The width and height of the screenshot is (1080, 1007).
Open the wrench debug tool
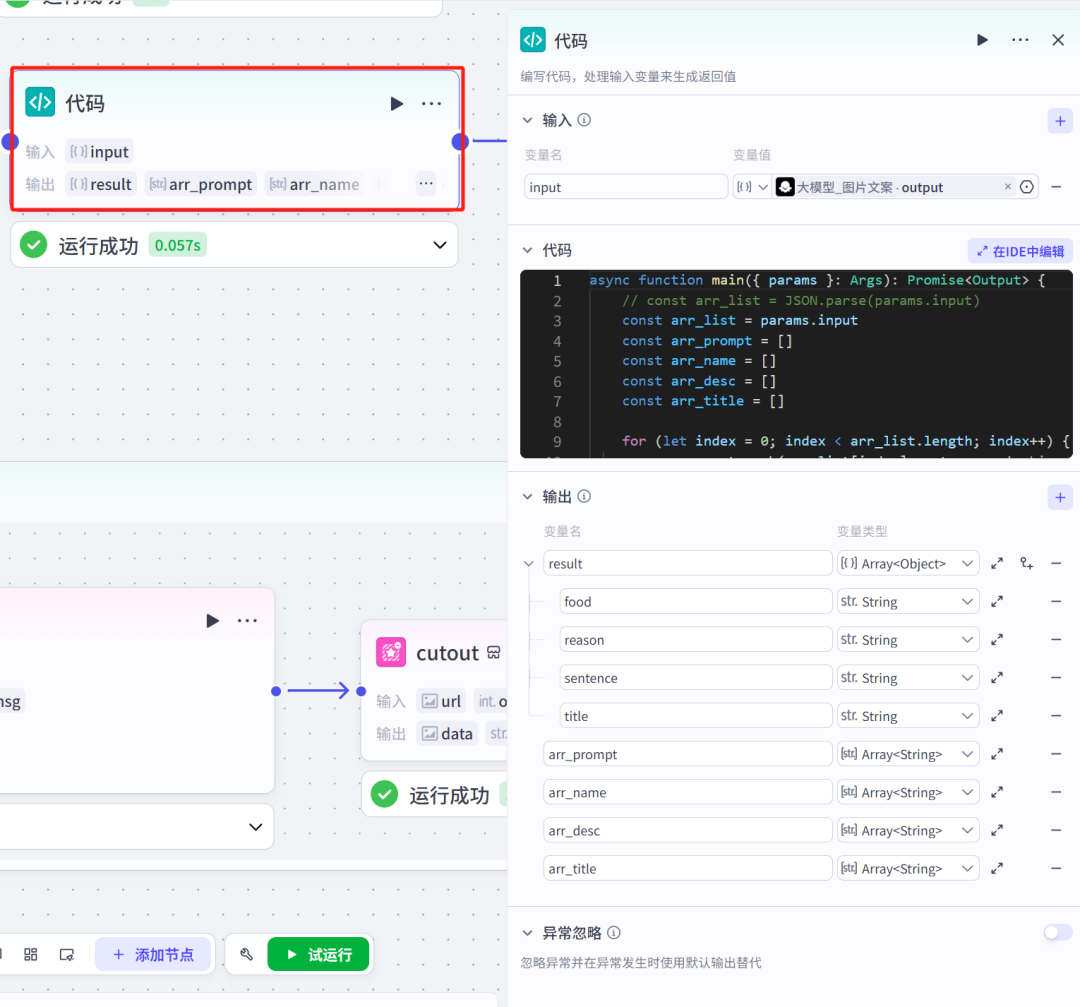(x=246, y=954)
